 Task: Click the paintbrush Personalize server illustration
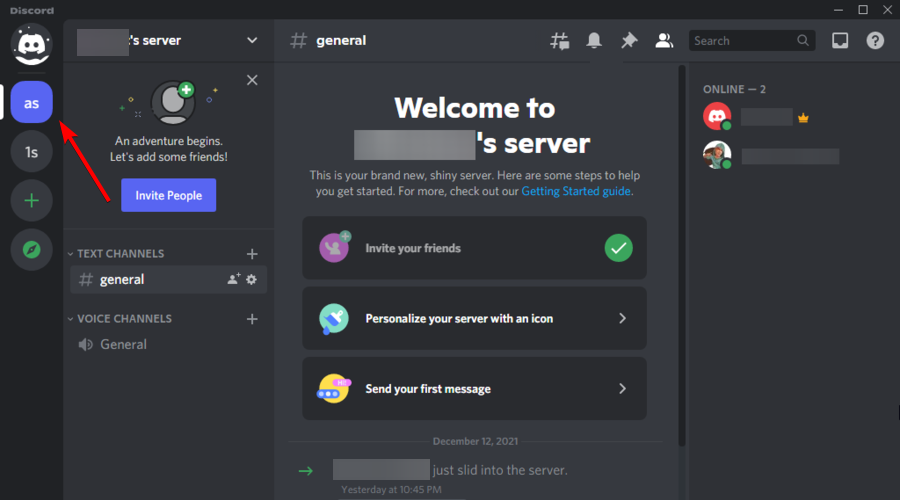333,319
